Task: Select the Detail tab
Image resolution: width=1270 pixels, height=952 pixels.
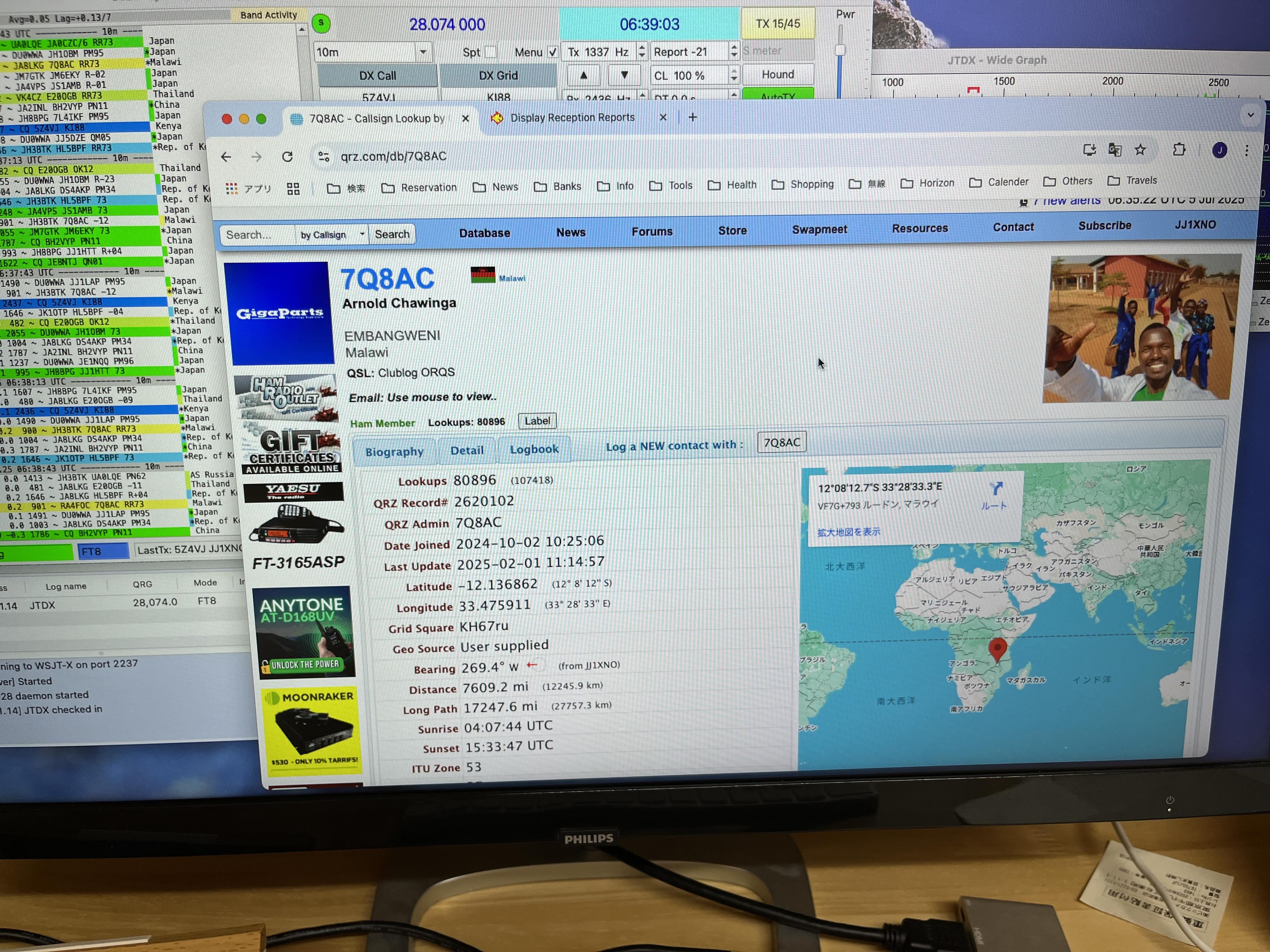Action: [467, 450]
